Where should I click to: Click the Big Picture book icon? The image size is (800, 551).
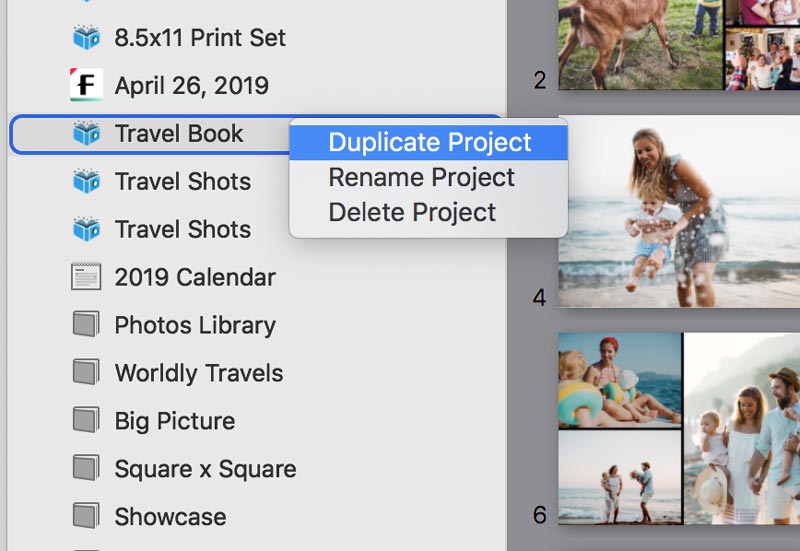(x=86, y=420)
